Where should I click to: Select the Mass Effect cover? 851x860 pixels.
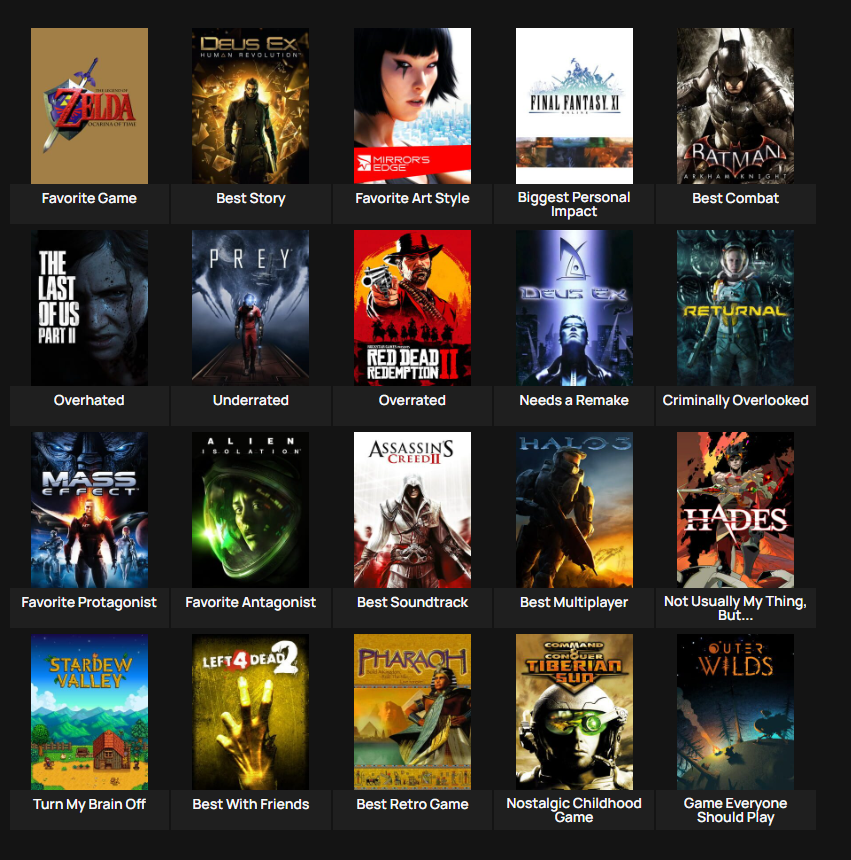pos(89,510)
